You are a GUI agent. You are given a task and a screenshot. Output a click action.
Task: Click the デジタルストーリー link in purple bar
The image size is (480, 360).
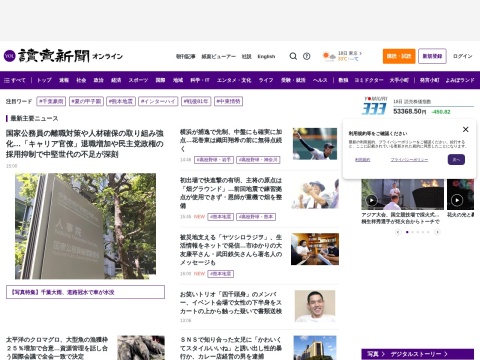(x=419, y=354)
